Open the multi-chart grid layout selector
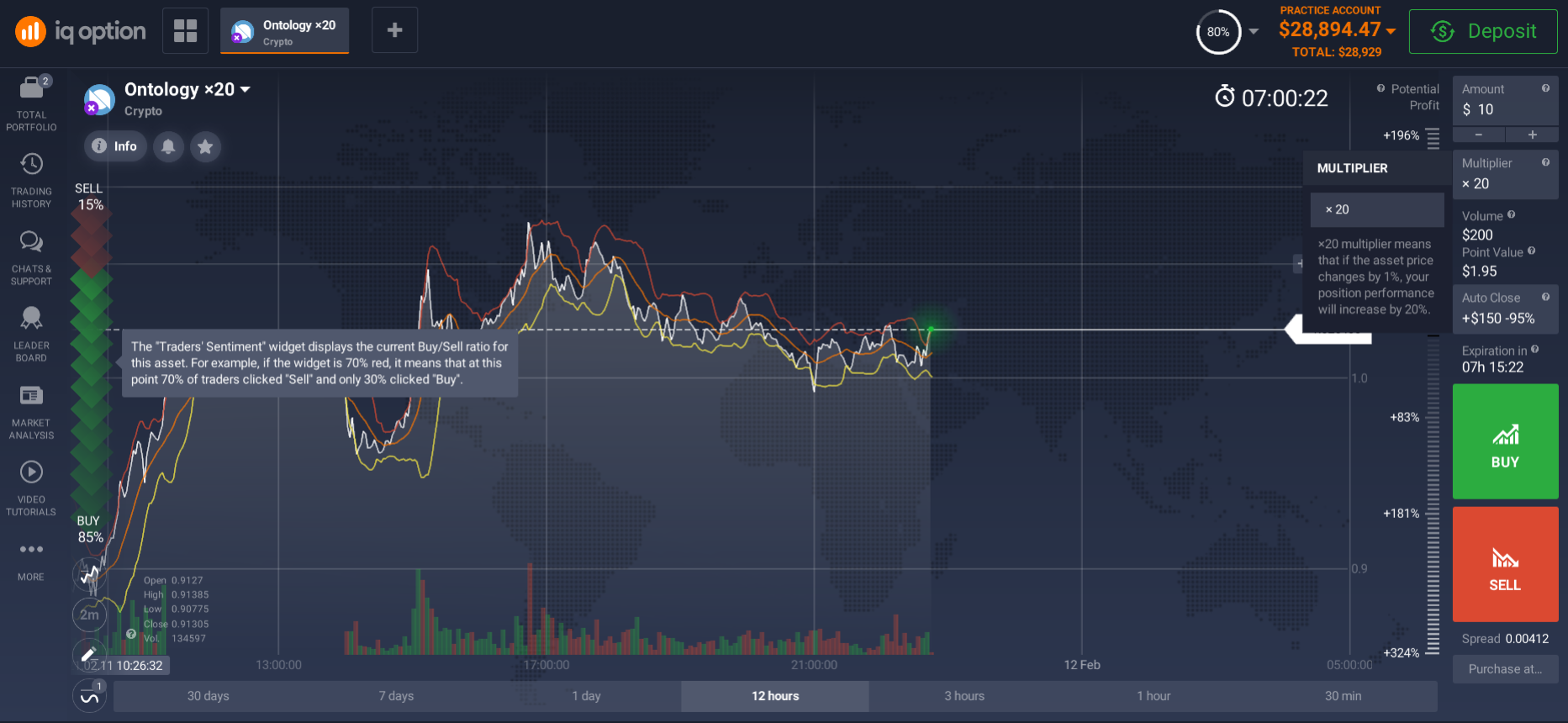The width and height of the screenshot is (1568, 723). pos(185,30)
